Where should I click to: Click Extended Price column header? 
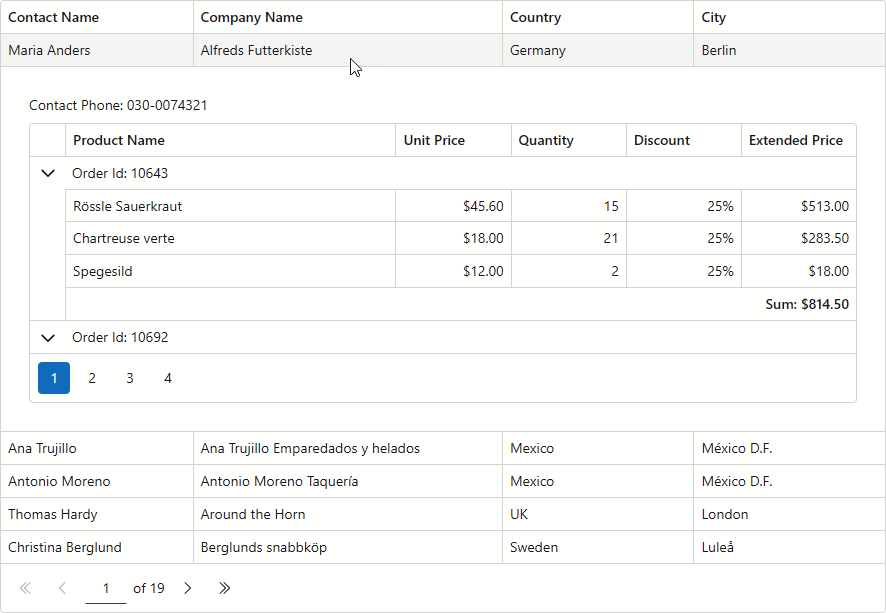[x=798, y=140]
